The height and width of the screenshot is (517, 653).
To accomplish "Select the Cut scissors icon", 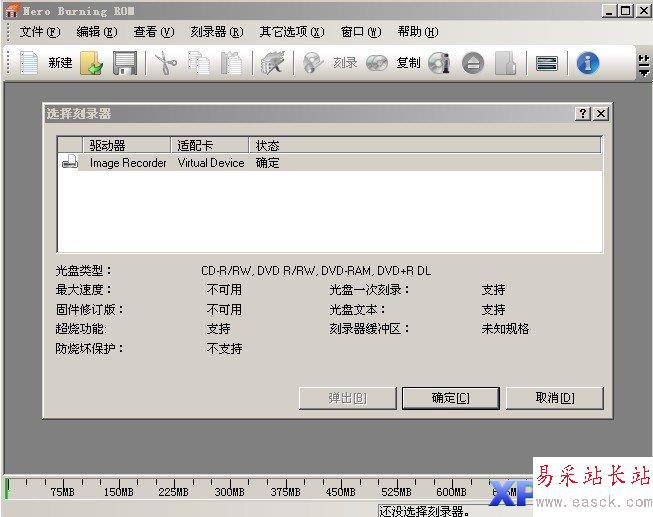I will 165,63.
